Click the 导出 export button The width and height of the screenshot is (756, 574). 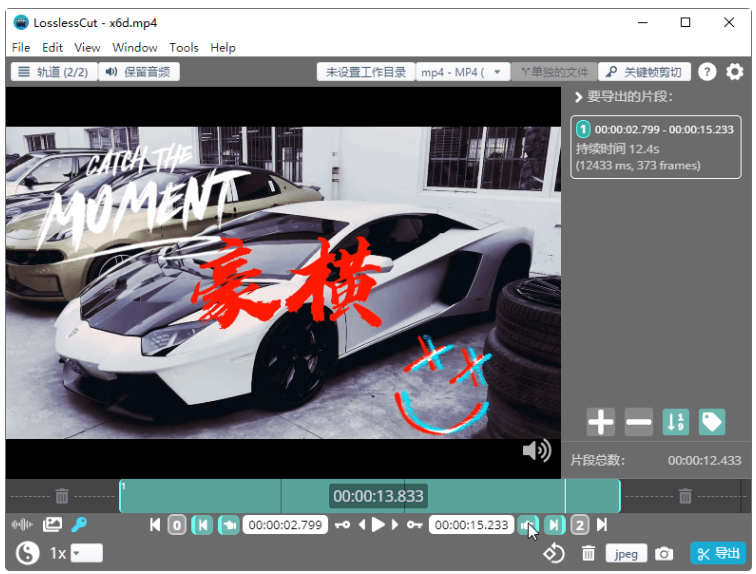click(718, 553)
